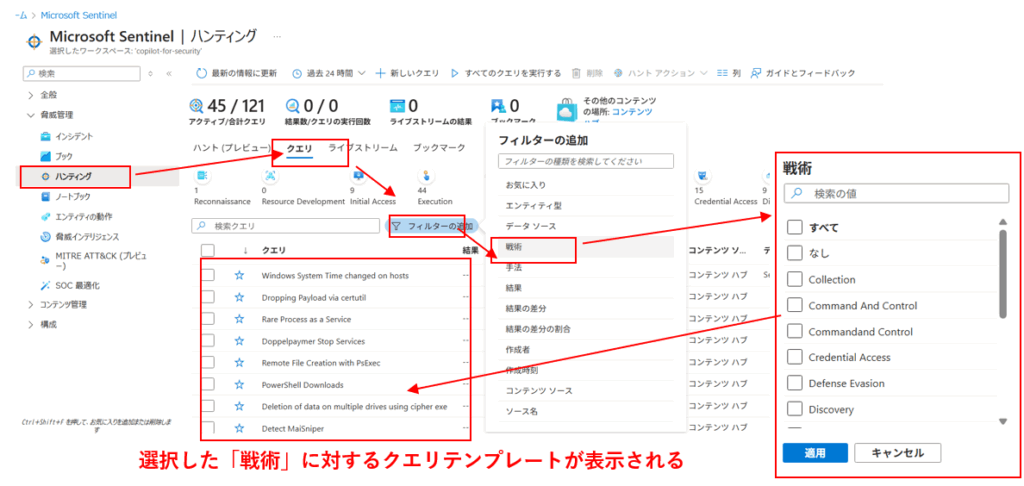Click the MITRE ATT&CK sidebar icon
Image resolution: width=1024 pixels, height=486 pixels.
44,258
